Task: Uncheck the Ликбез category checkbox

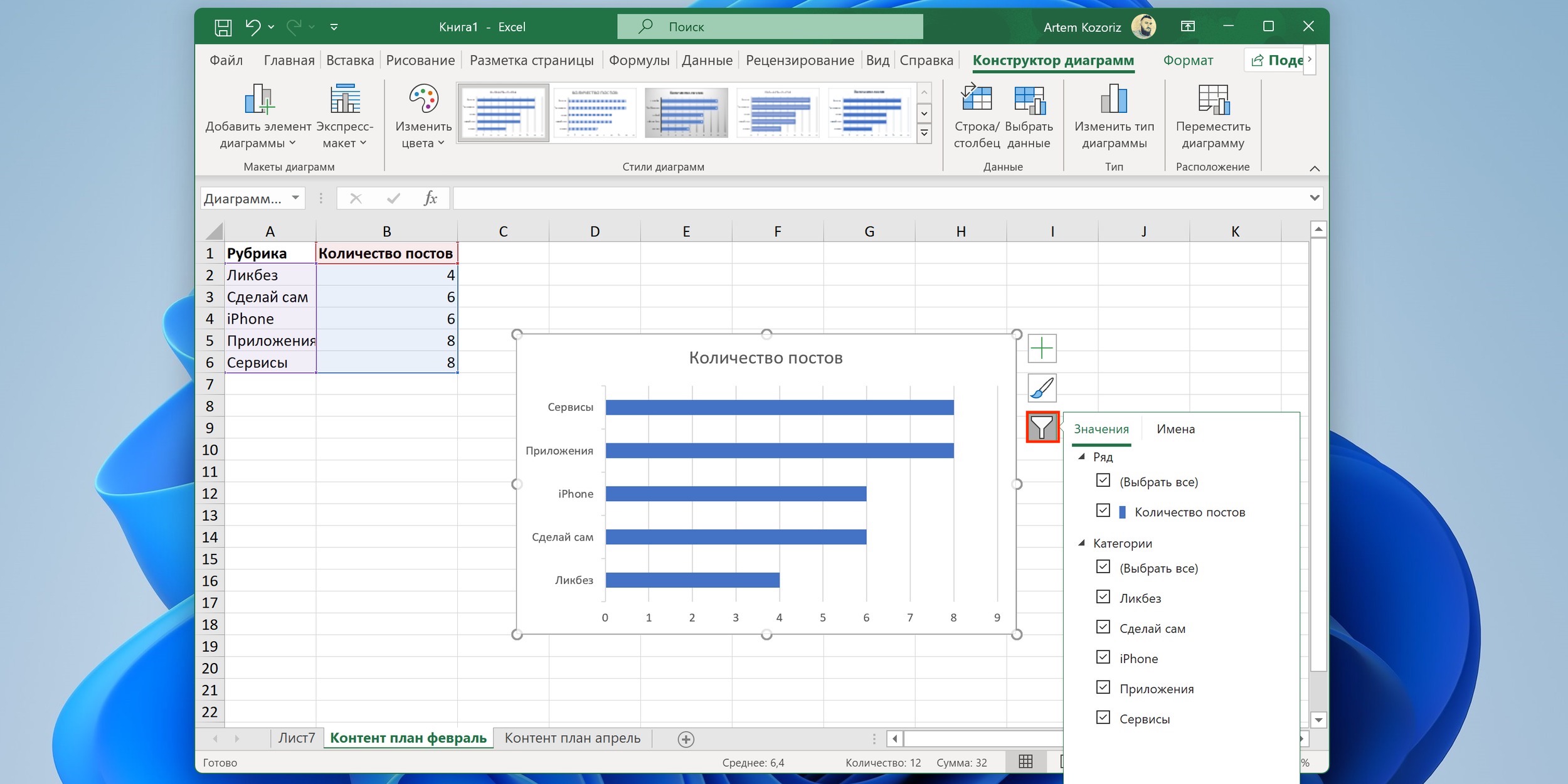Action: click(x=1102, y=597)
